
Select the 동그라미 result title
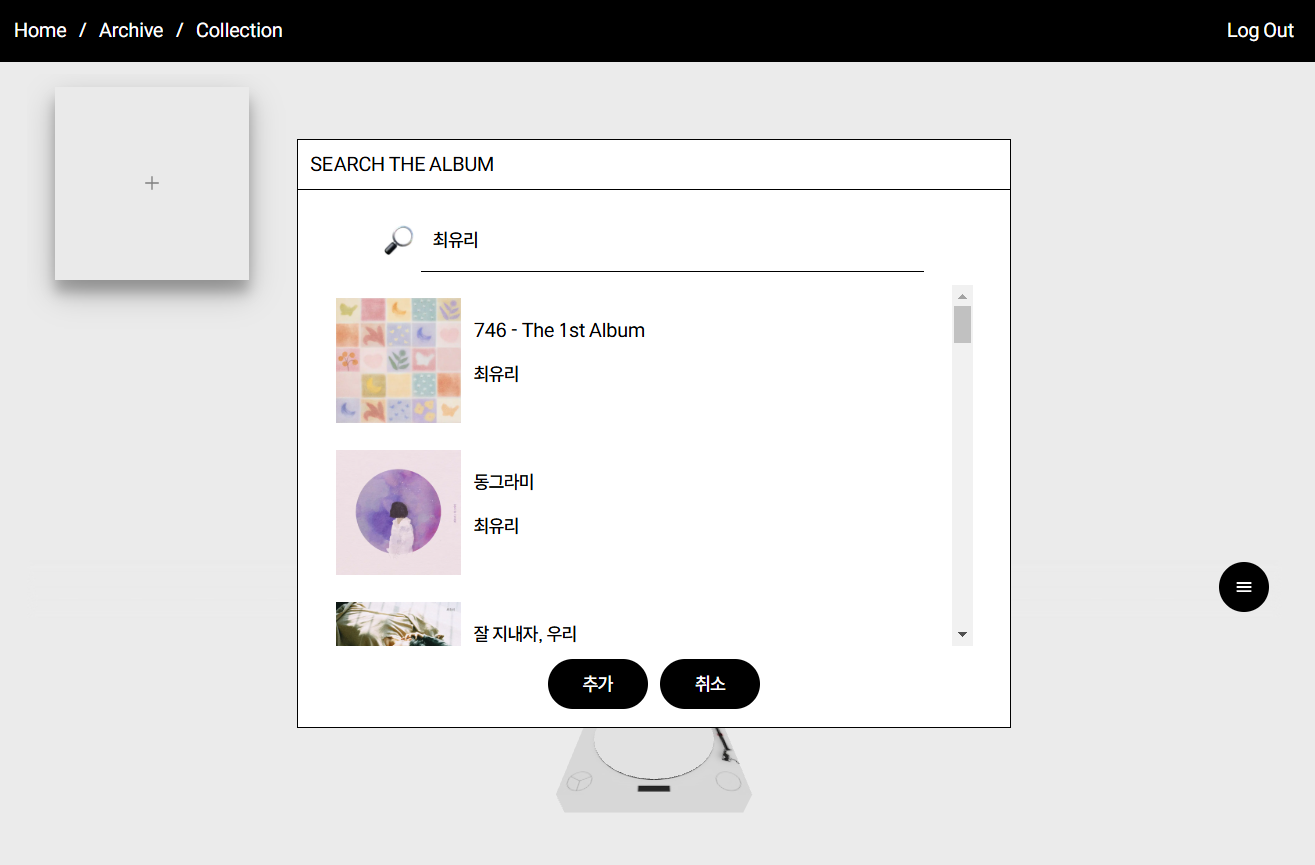pyautogui.click(x=504, y=482)
